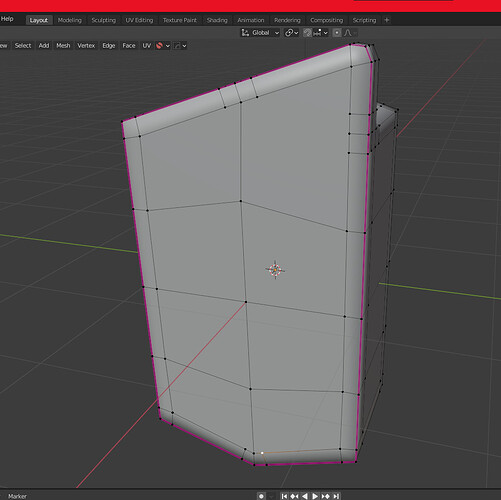This screenshot has height=500, width=501.
Task: Play the animation forward
Action: point(315,496)
